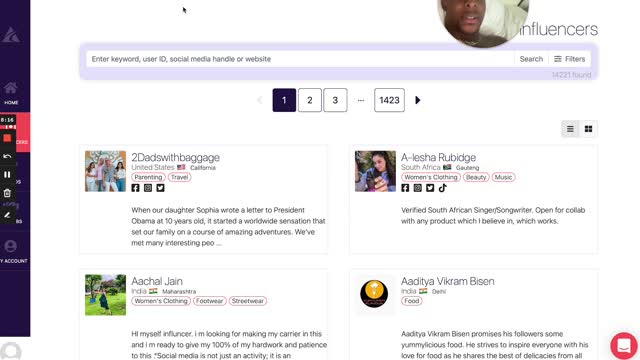Click the '14221 found' results count
Viewport: 640px width, 360px height.
coord(571,75)
